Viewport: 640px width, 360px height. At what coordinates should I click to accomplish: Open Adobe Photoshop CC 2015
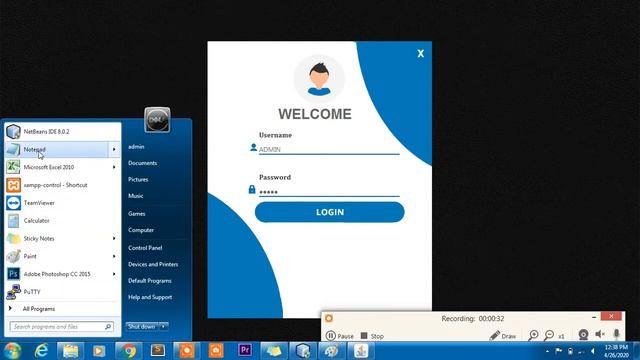click(x=57, y=274)
